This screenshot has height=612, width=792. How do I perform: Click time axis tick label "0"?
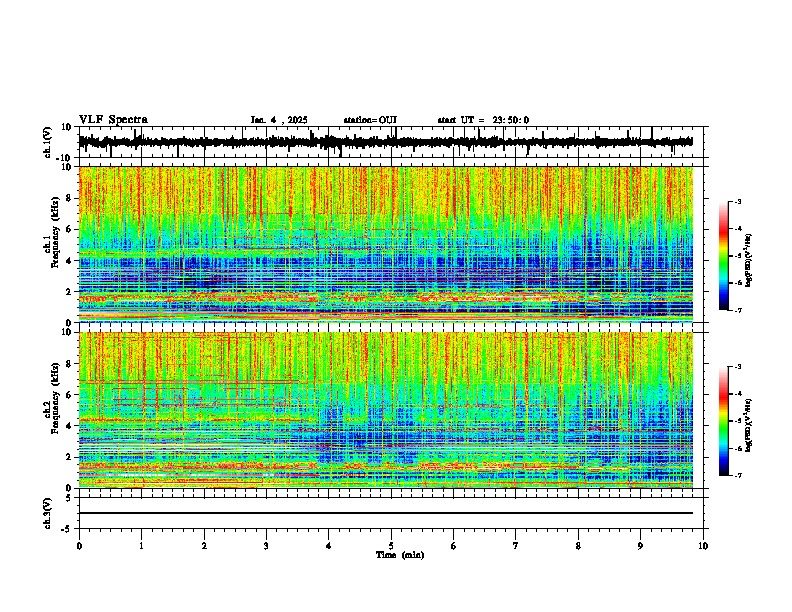pos(79,546)
